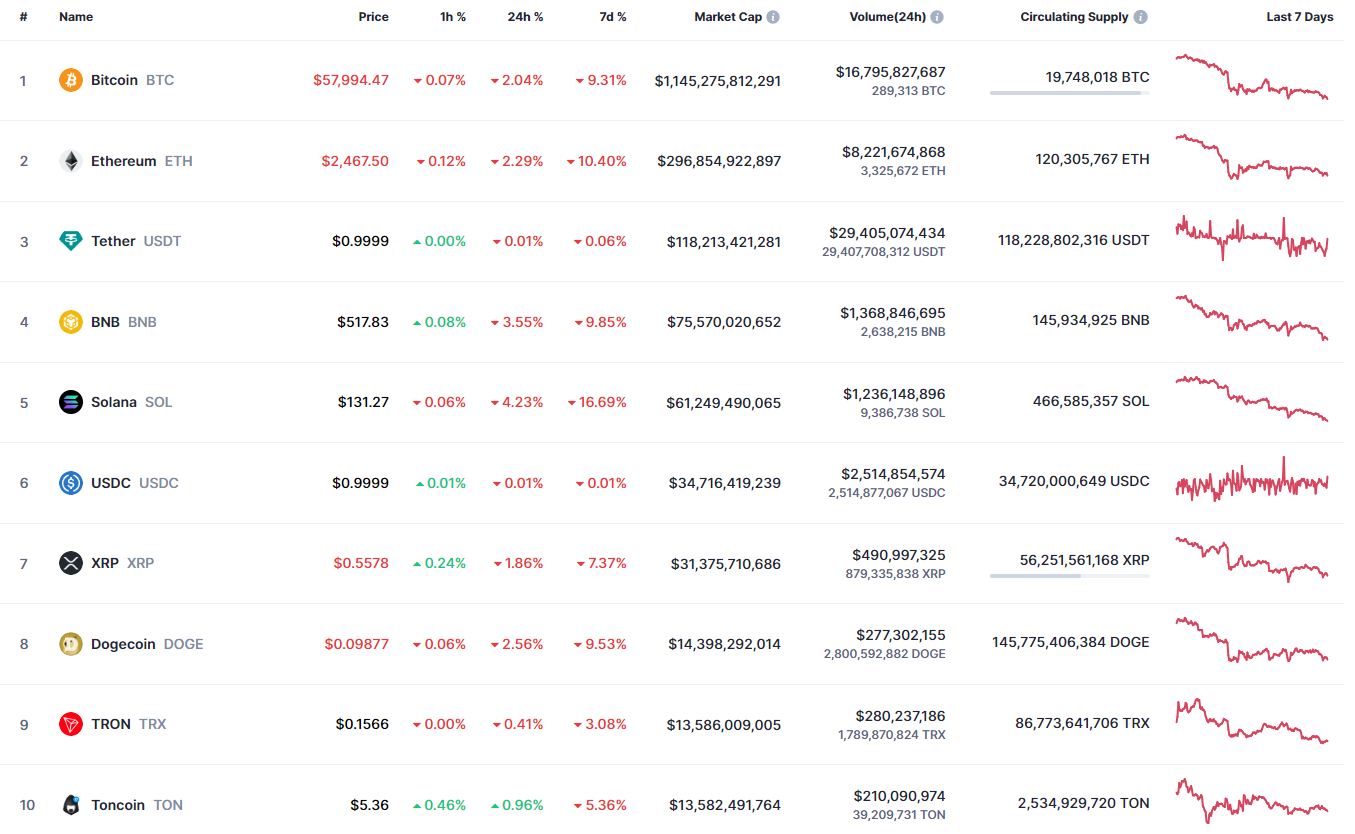Viewport: 1355px width, 834px height.
Task: Click the Circulating Supply info icon
Action: (x=1141, y=17)
